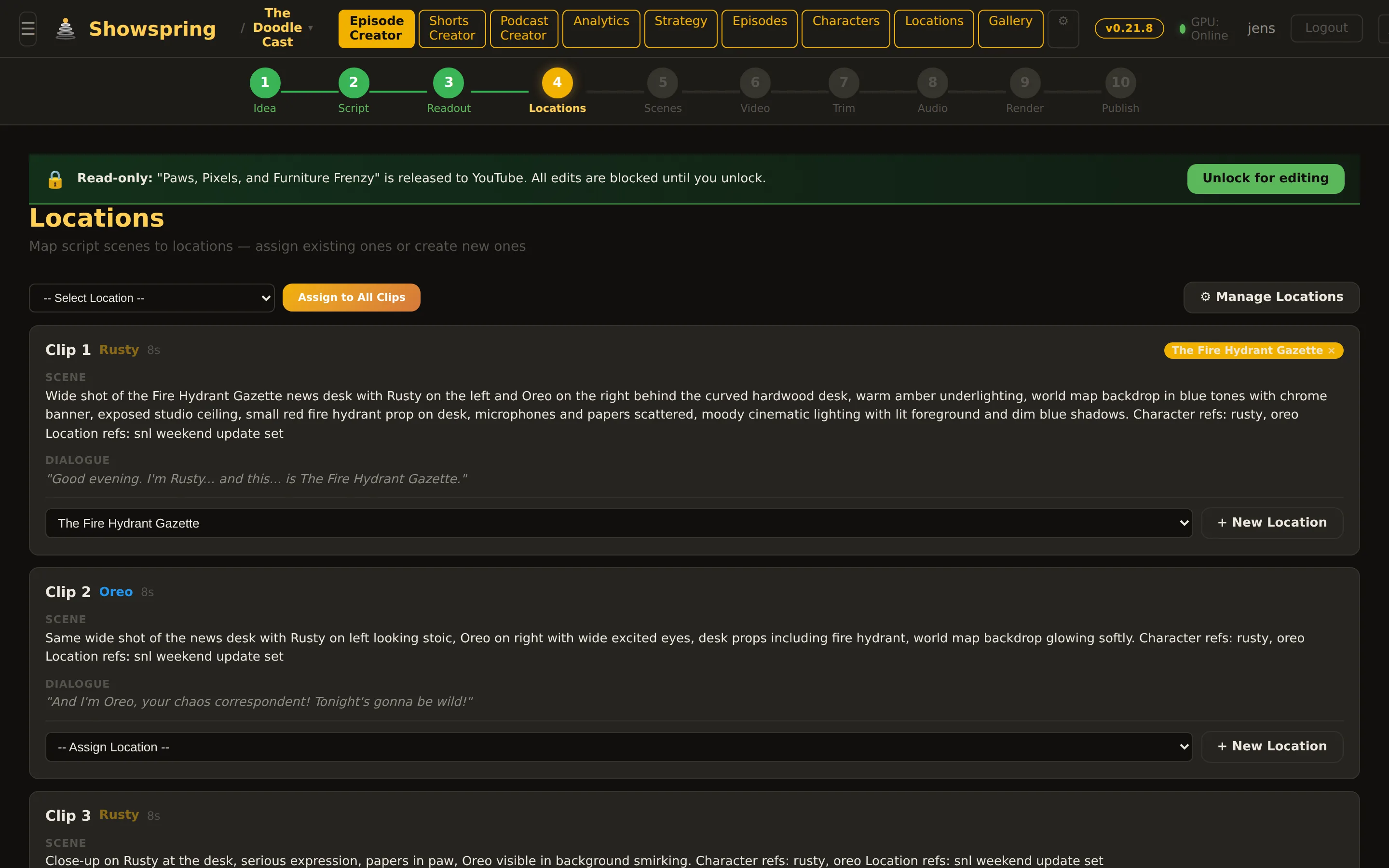This screenshot has width=1389, height=868.
Task: Click Clip 2 dialogue "And I'm Oreo..."
Action: (x=259, y=702)
